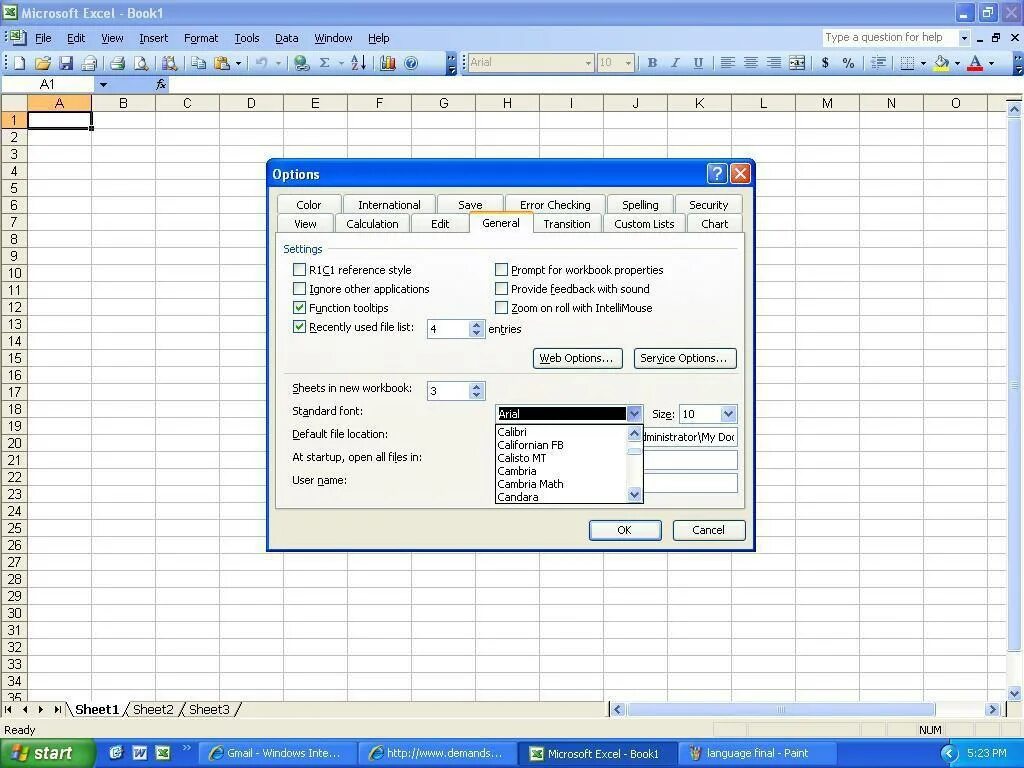Toggle Underline formatting in the toolbar
The width and height of the screenshot is (1024, 768).
pyautogui.click(x=698, y=63)
